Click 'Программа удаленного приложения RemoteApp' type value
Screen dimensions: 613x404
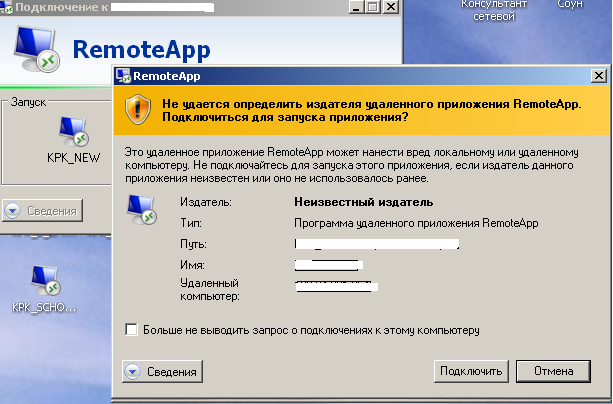tap(416, 223)
